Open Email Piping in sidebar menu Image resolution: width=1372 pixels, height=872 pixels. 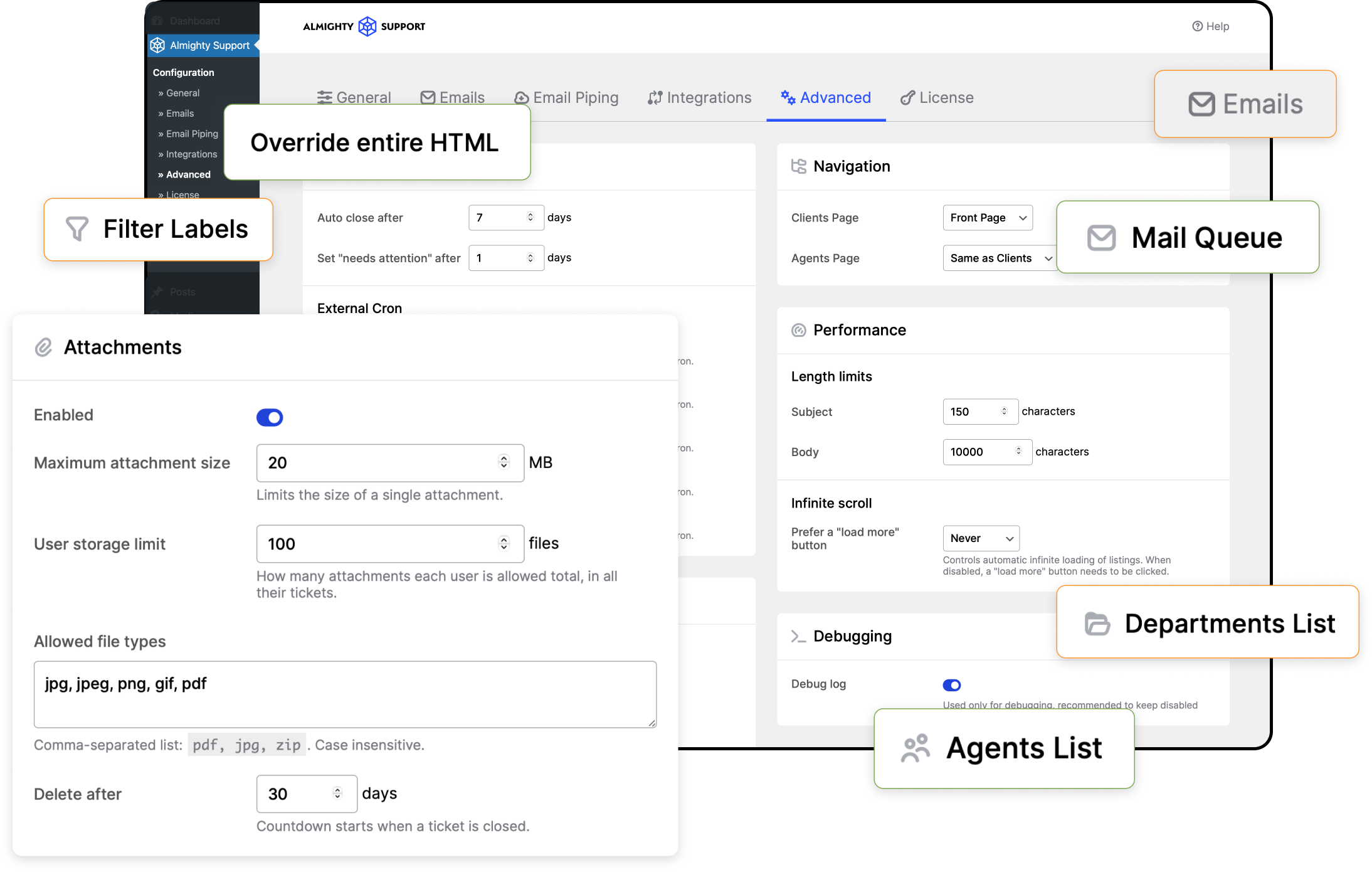[x=188, y=134]
